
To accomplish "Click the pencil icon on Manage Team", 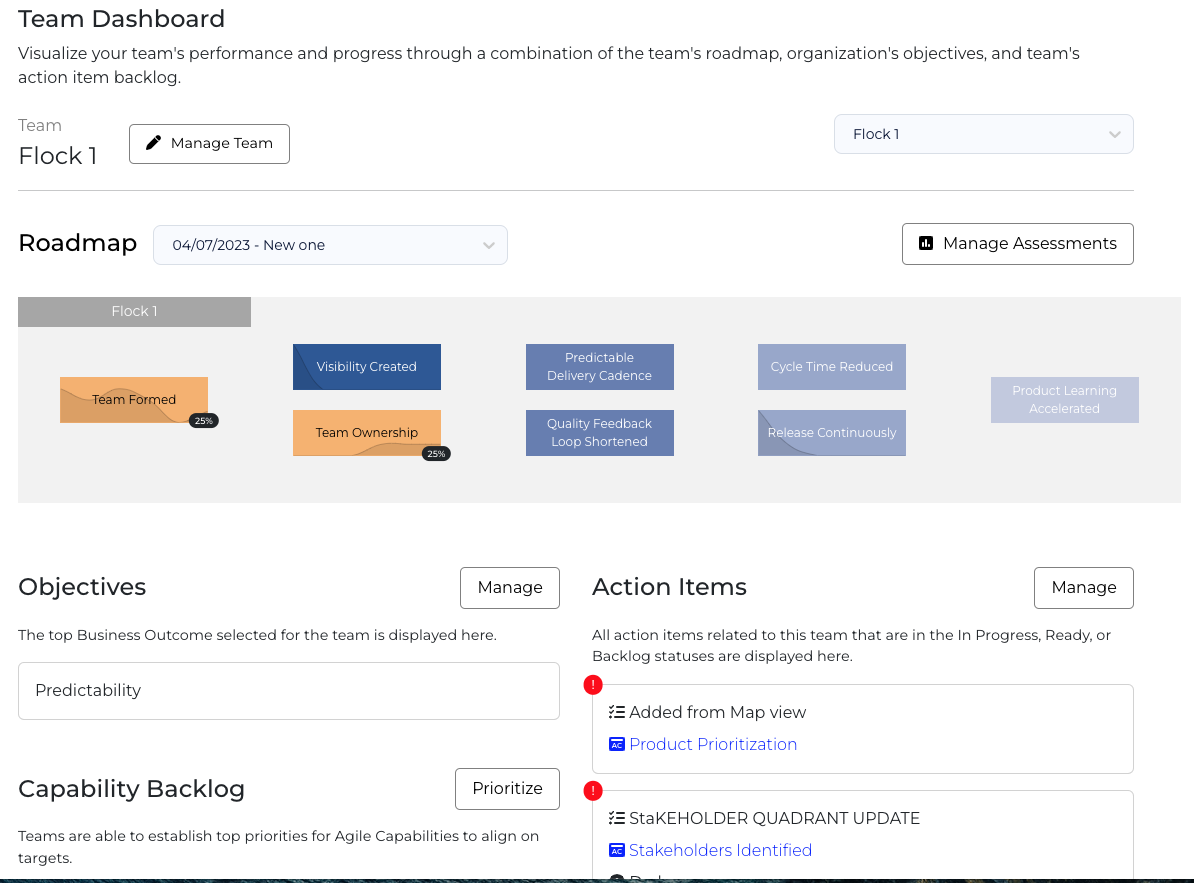I will coord(153,143).
